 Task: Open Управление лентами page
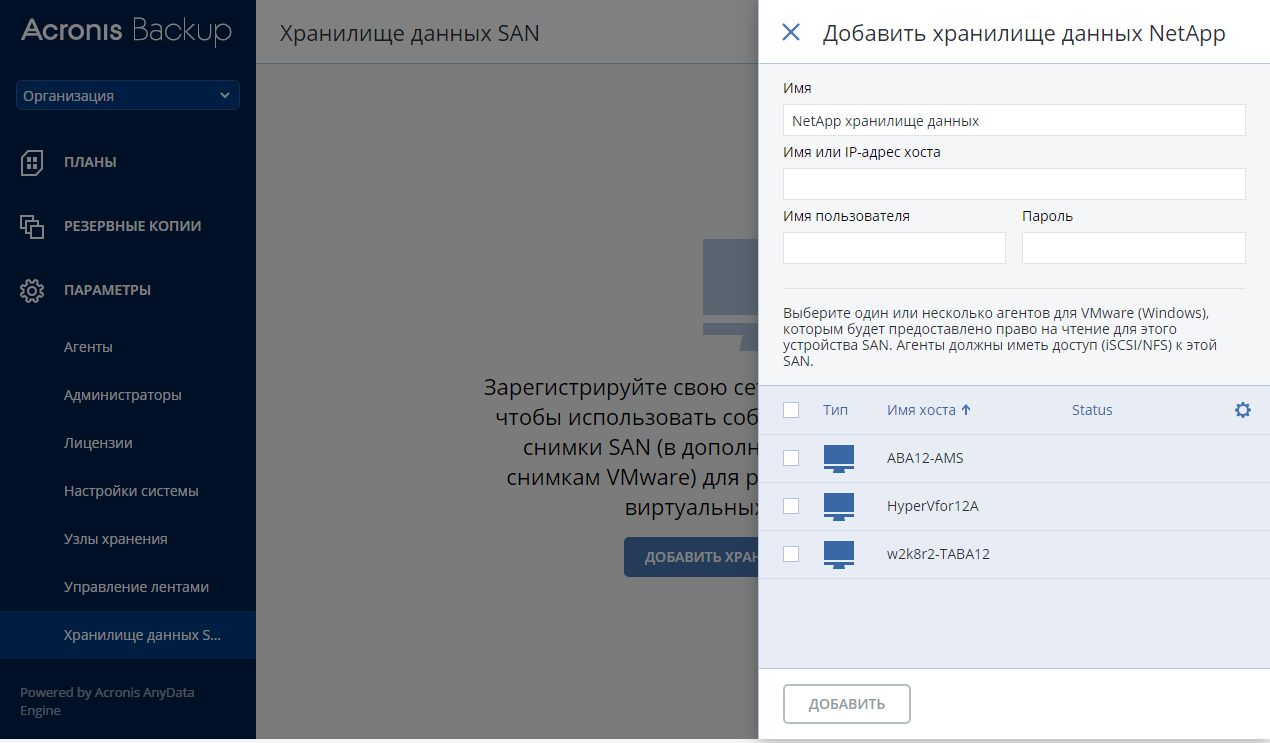click(x=136, y=587)
